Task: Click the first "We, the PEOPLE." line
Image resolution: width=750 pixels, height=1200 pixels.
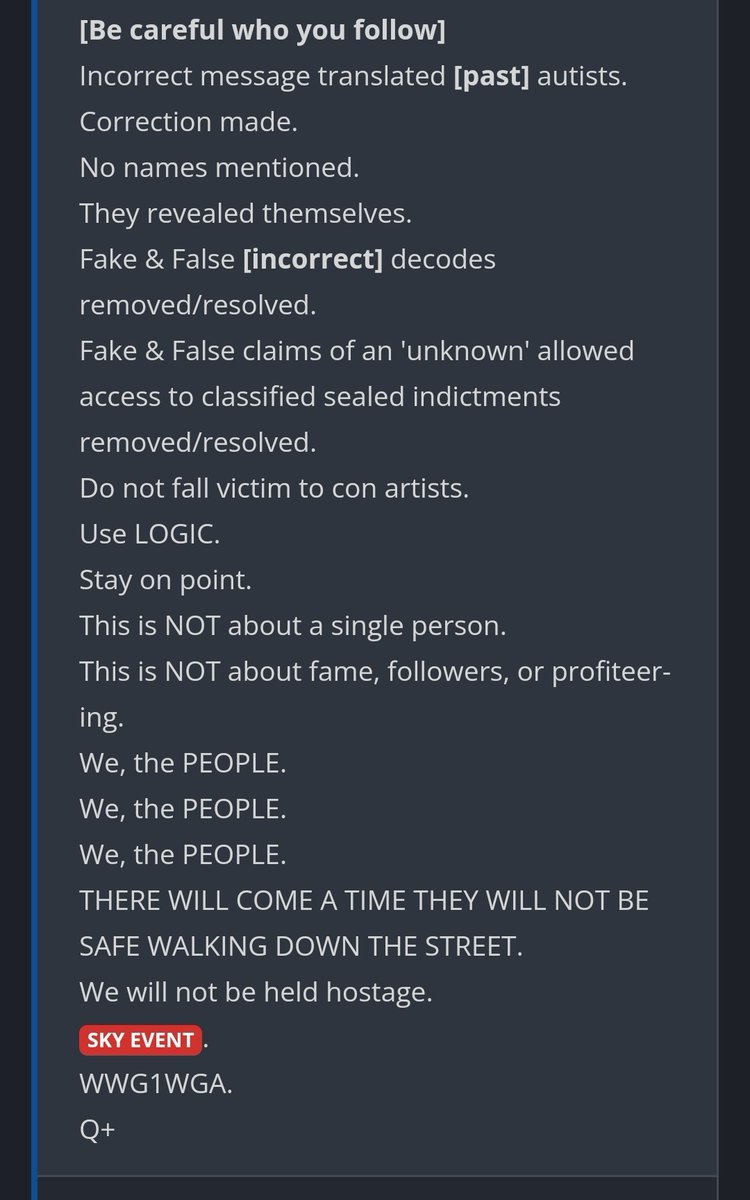Action: [x=183, y=763]
